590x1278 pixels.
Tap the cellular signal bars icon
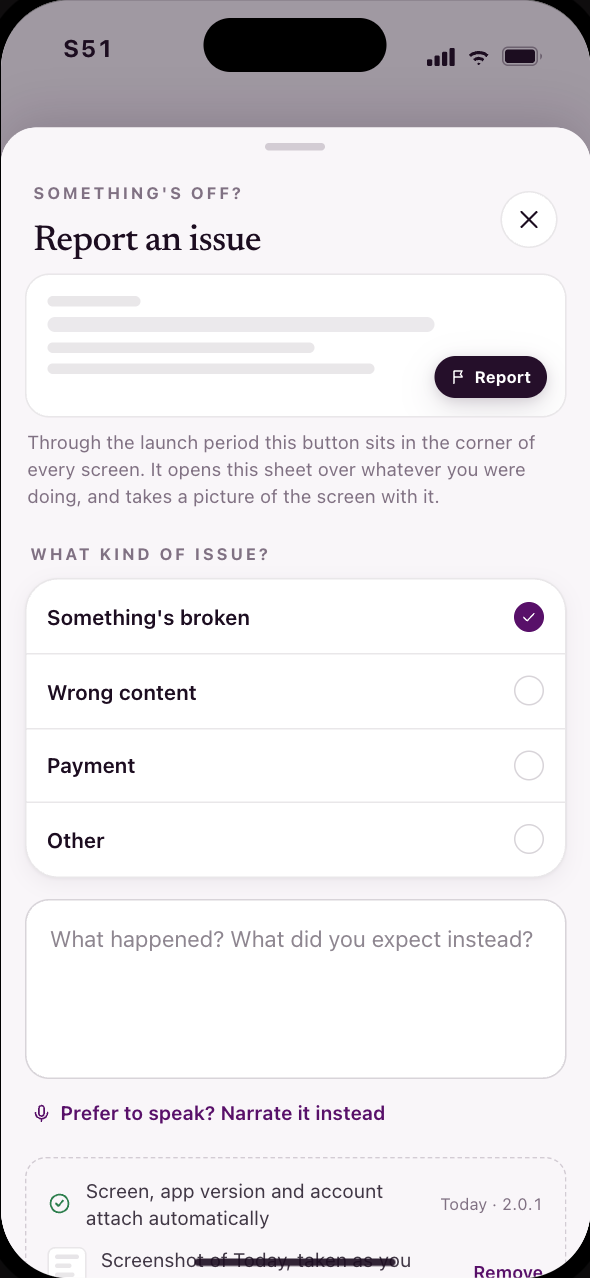tap(441, 58)
